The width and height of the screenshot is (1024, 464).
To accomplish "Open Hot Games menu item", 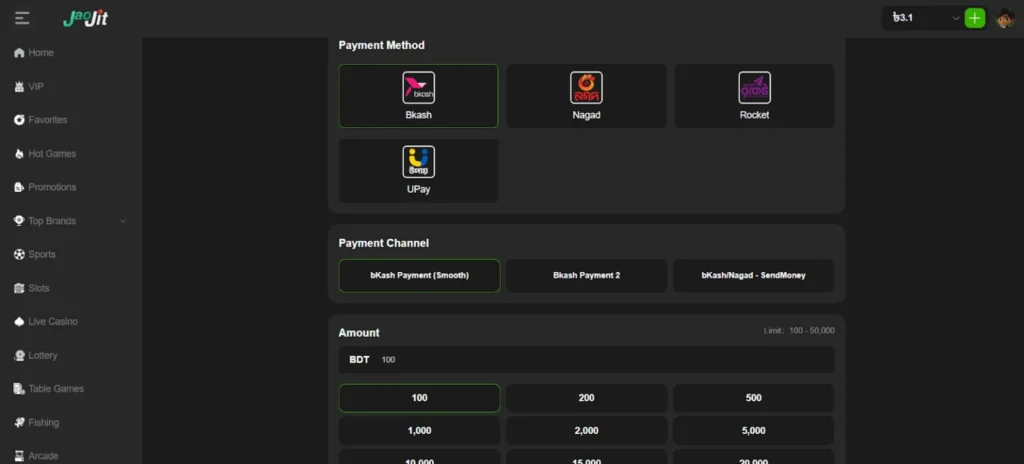I will [52, 154].
